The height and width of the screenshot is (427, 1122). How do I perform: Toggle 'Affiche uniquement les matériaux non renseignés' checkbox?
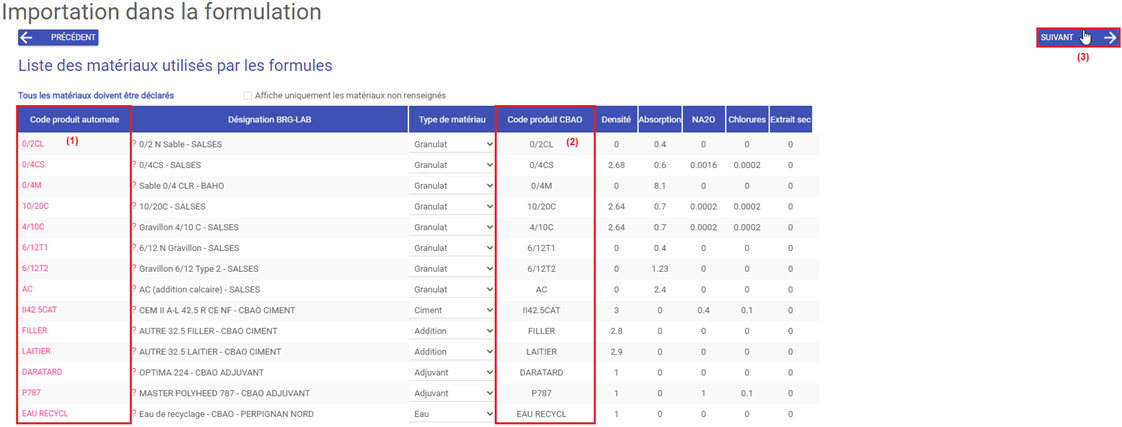[248, 95]
